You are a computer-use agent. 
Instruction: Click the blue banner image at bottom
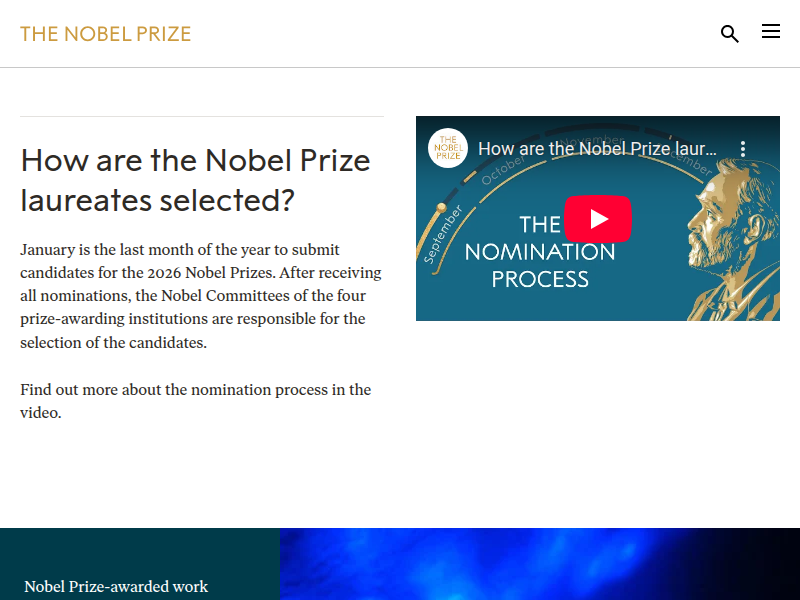[x=540, y=565]
